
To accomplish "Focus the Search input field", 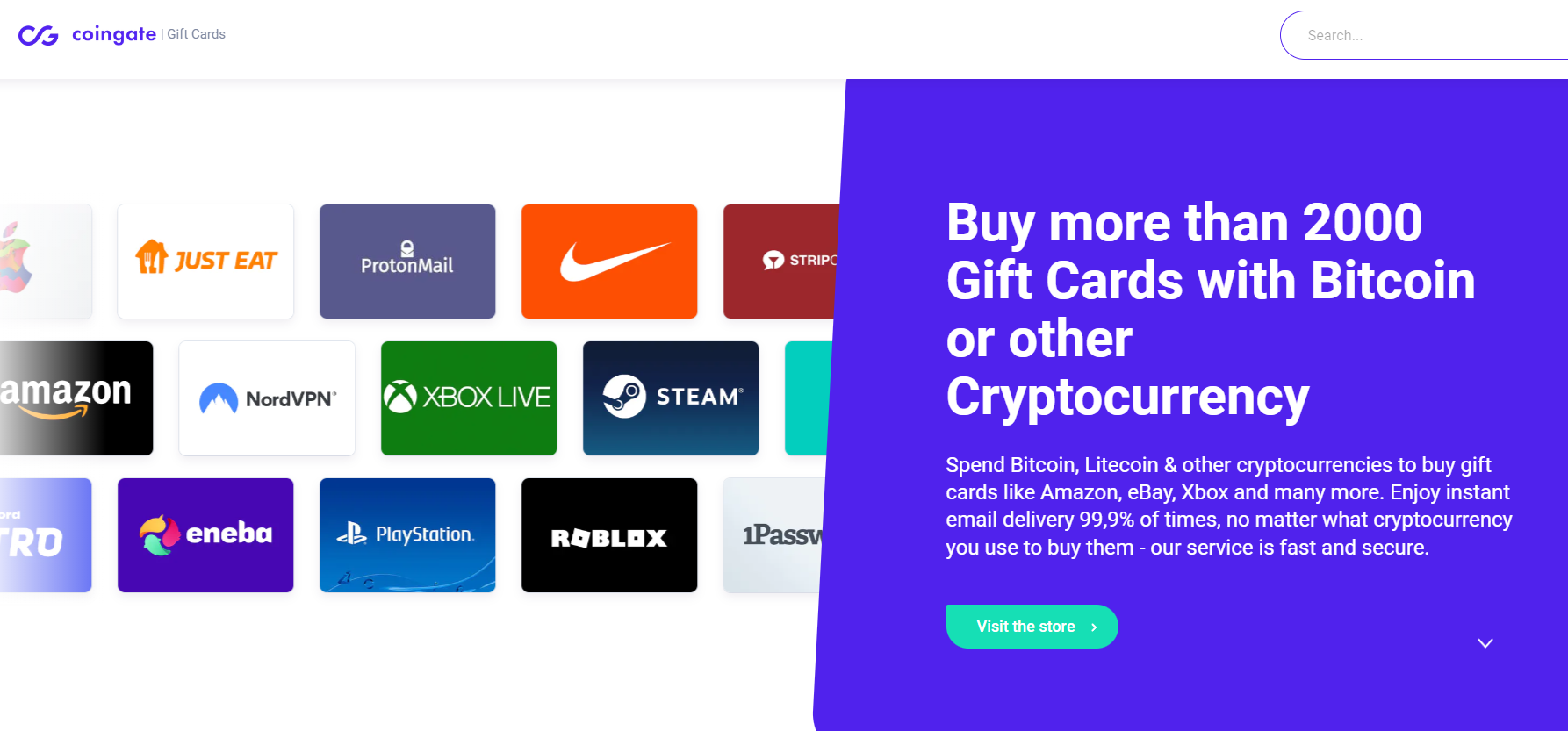I will [1424, 35].
